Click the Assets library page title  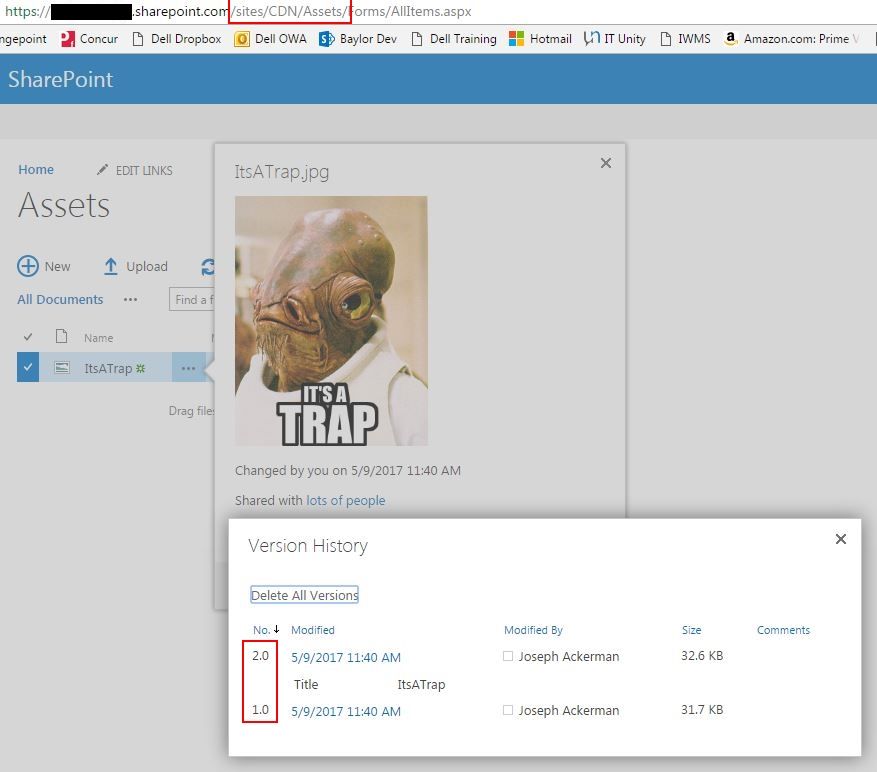[64, 205]
